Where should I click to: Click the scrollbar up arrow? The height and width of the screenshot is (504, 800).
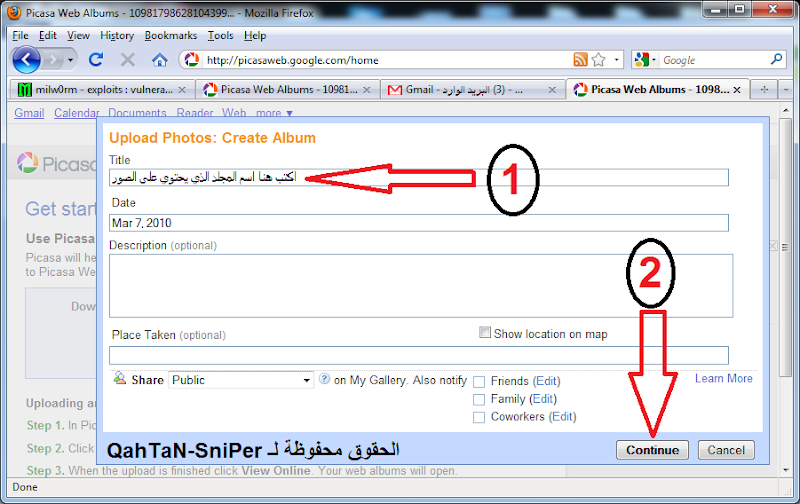click(786, 109)
